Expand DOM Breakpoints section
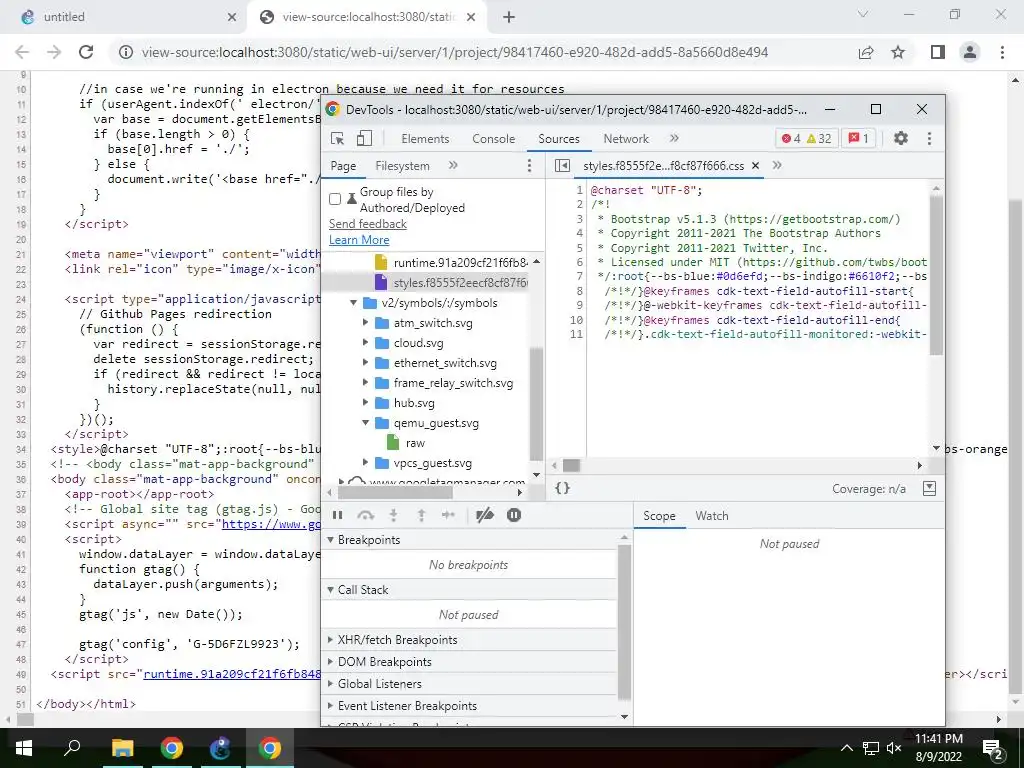 (330, 662)
